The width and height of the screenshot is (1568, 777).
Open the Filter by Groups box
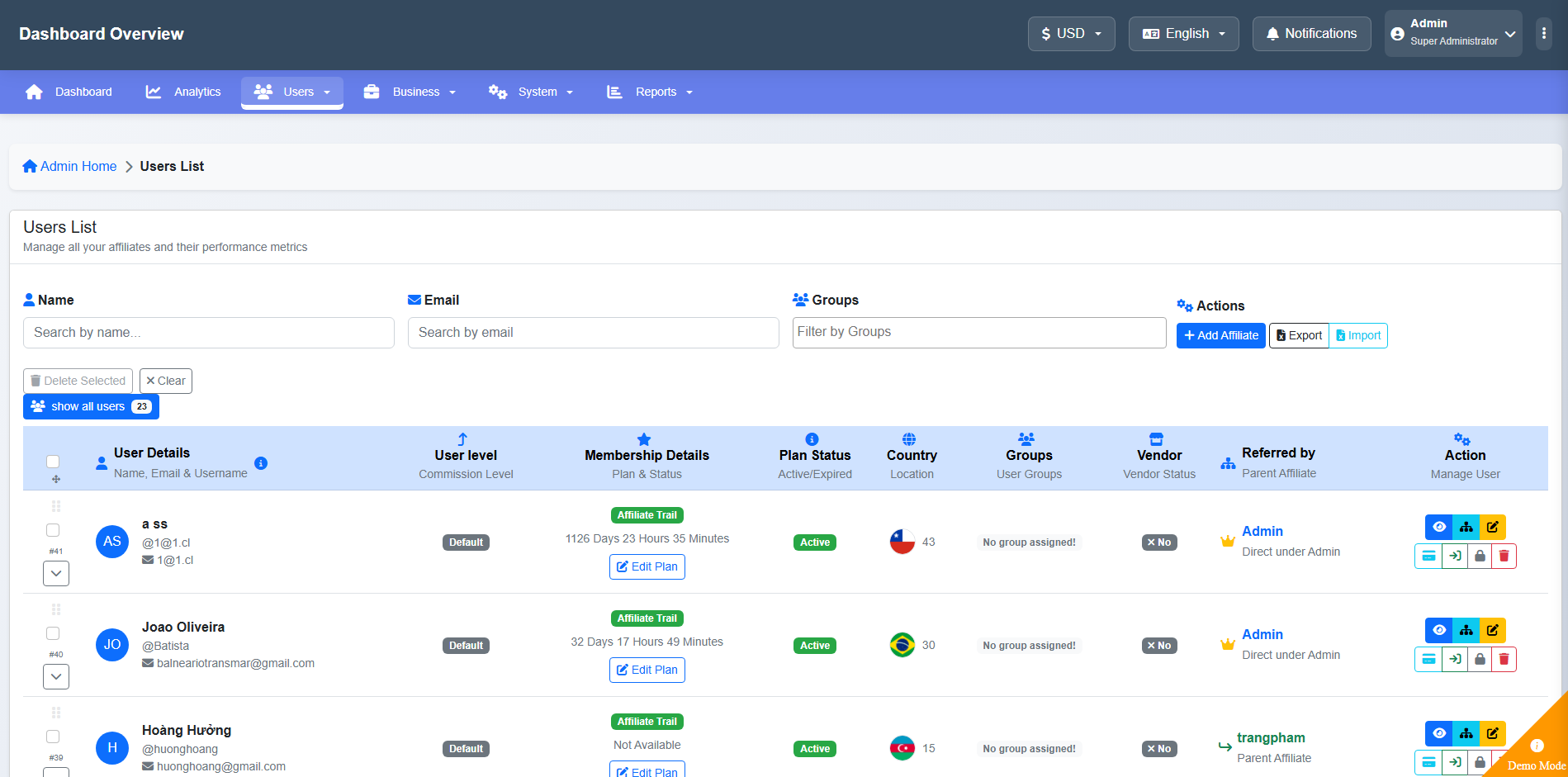(979, 333)
